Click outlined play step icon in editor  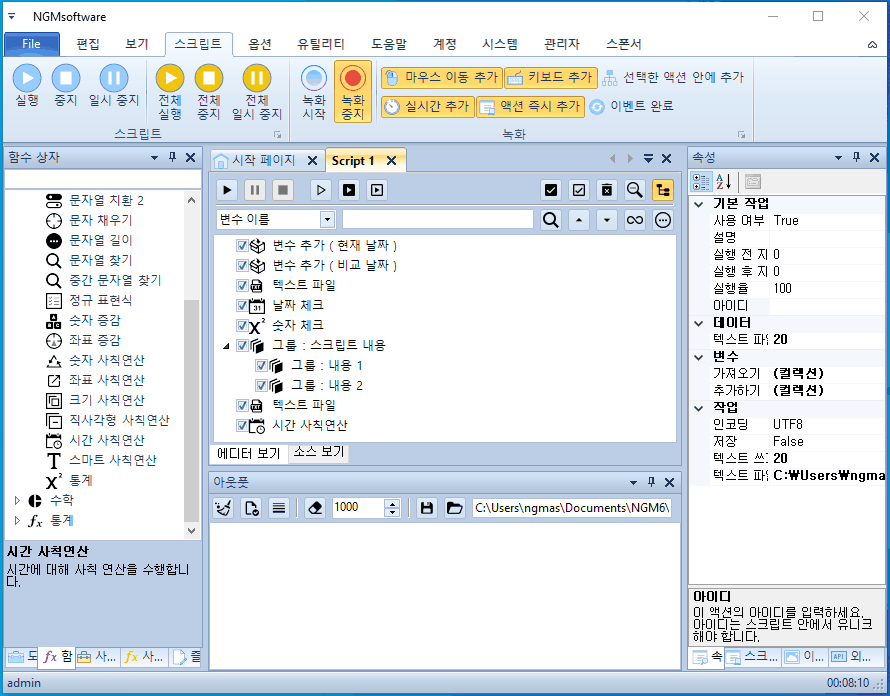(321, 190)
